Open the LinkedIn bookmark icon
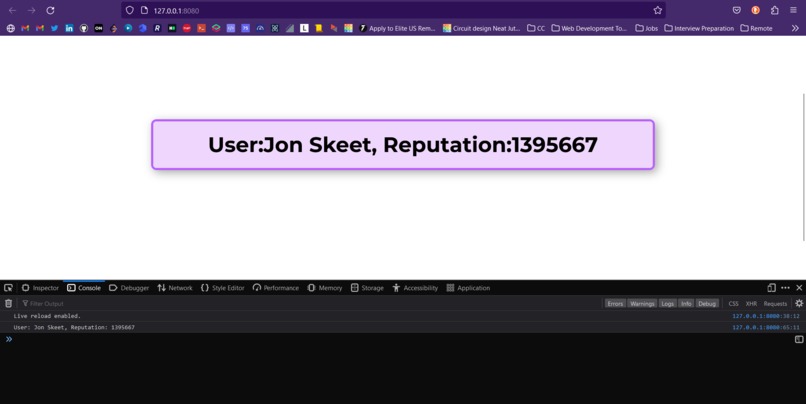The image size is (806, 404). (x=69, y=28)
